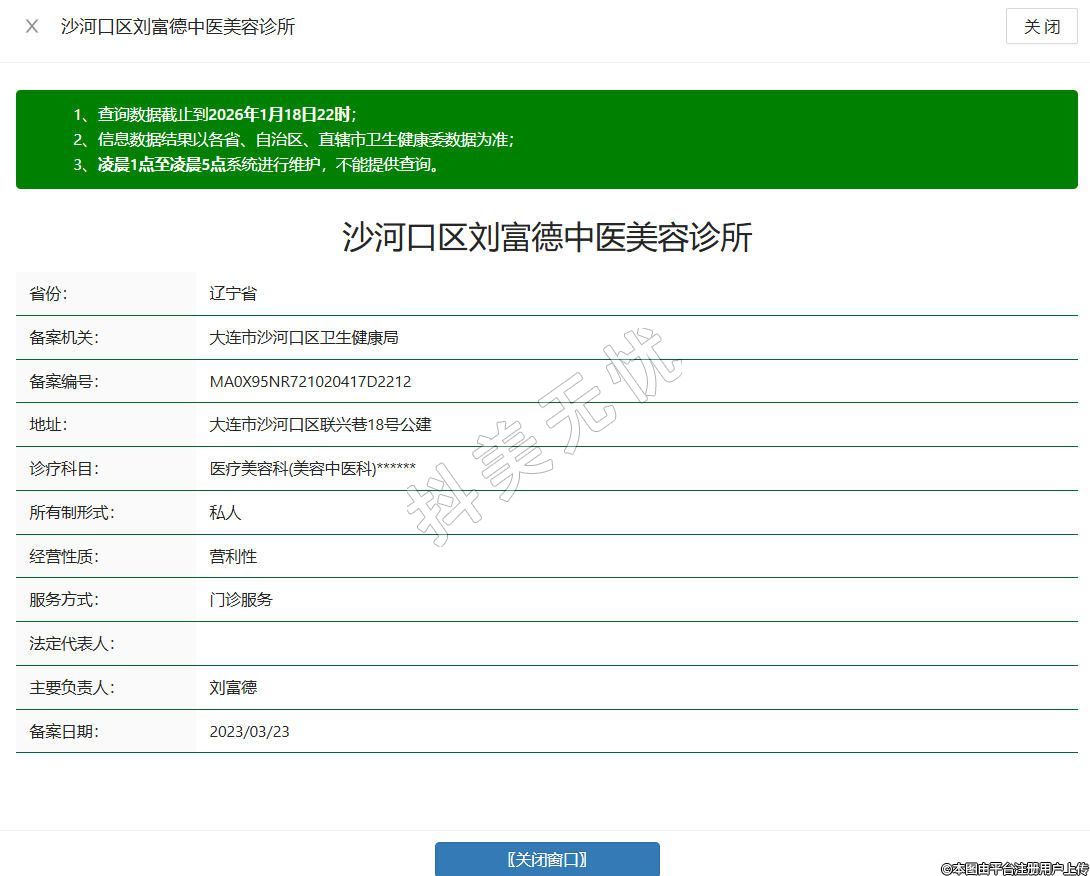The height and width of the screenshot is (876, 1090).
Task: Click the notice line mentioning 卫生健康委数据
Action: 293,139
